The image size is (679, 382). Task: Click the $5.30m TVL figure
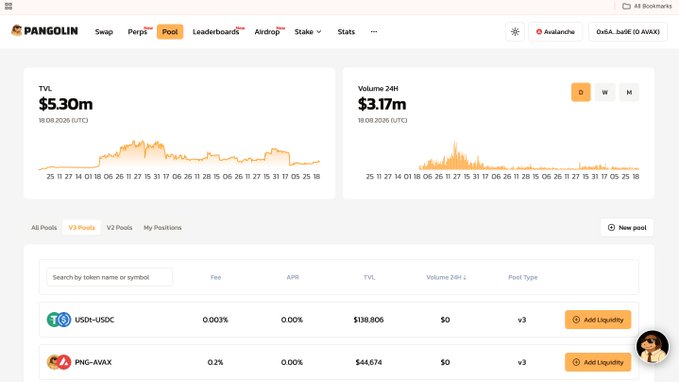tap(66, 104)
